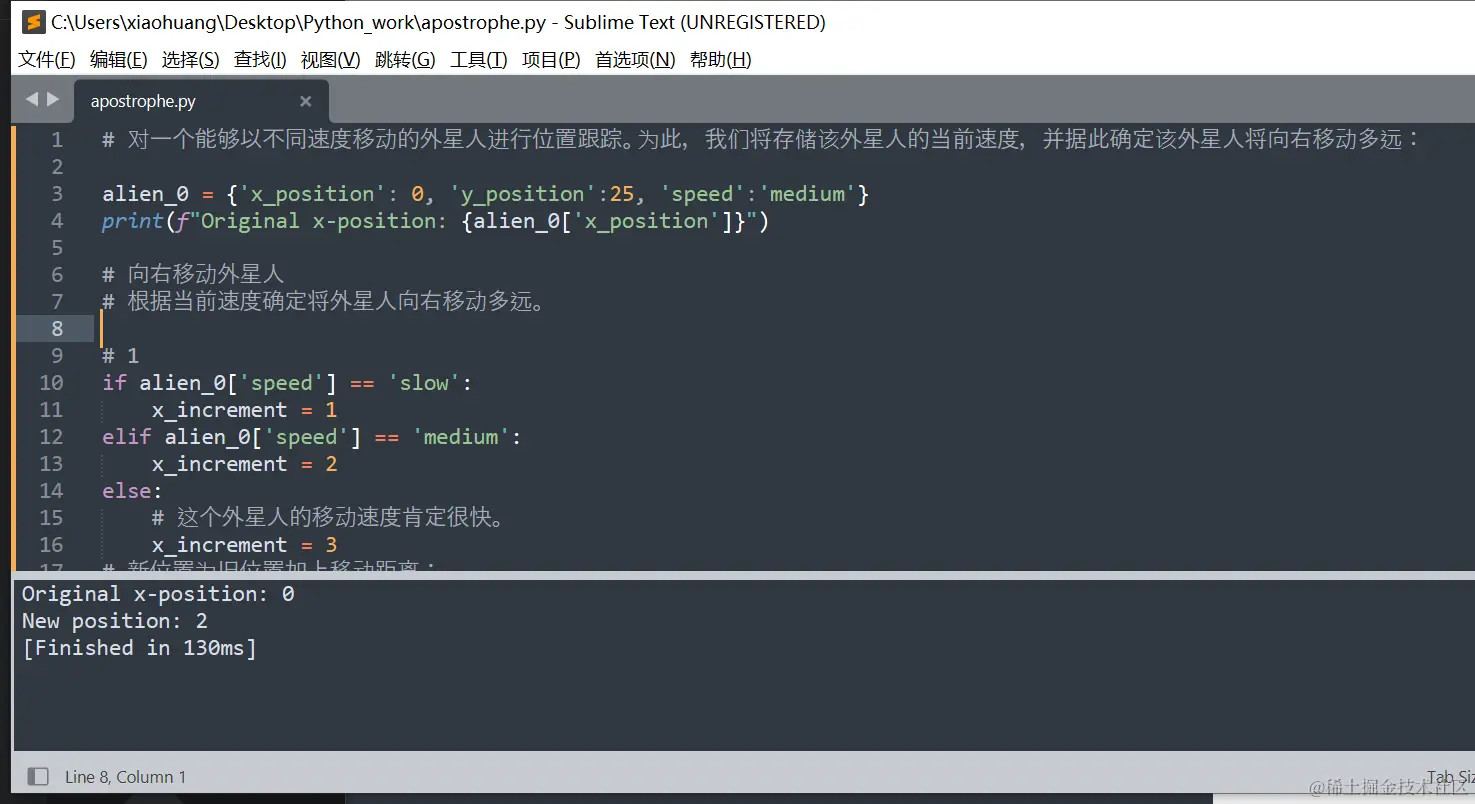Screen dimensions: 1475x804
Task: Click 'x_increment = 2' on line 13
Action: pyautogui.click(x=244, y=464)
